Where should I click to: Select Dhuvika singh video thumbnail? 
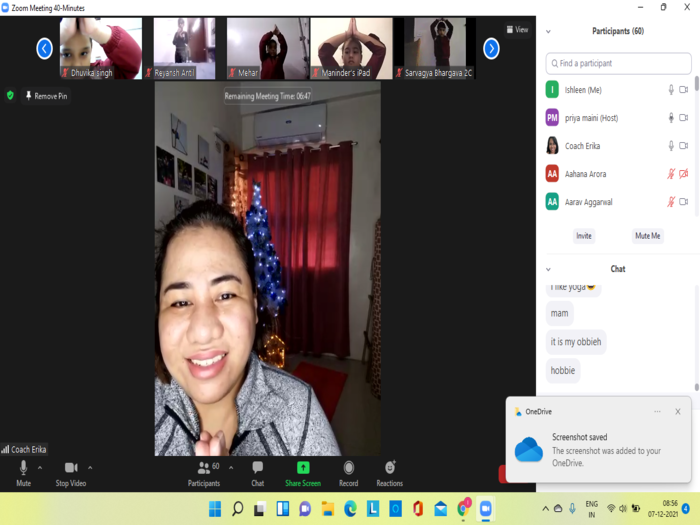(101, 49)
